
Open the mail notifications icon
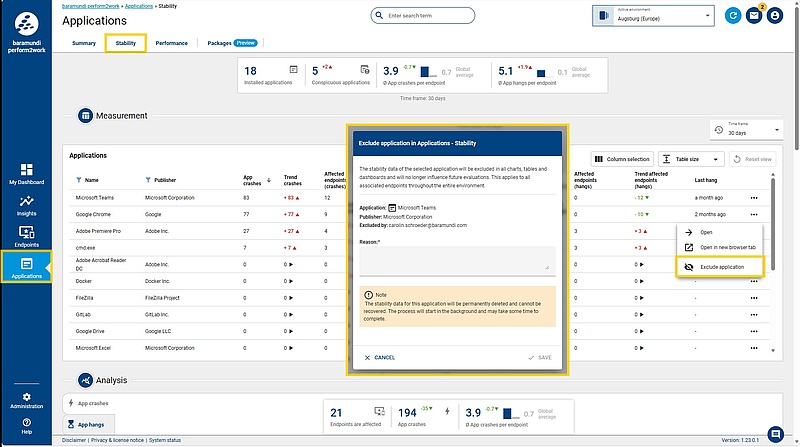tap(753, 16)
